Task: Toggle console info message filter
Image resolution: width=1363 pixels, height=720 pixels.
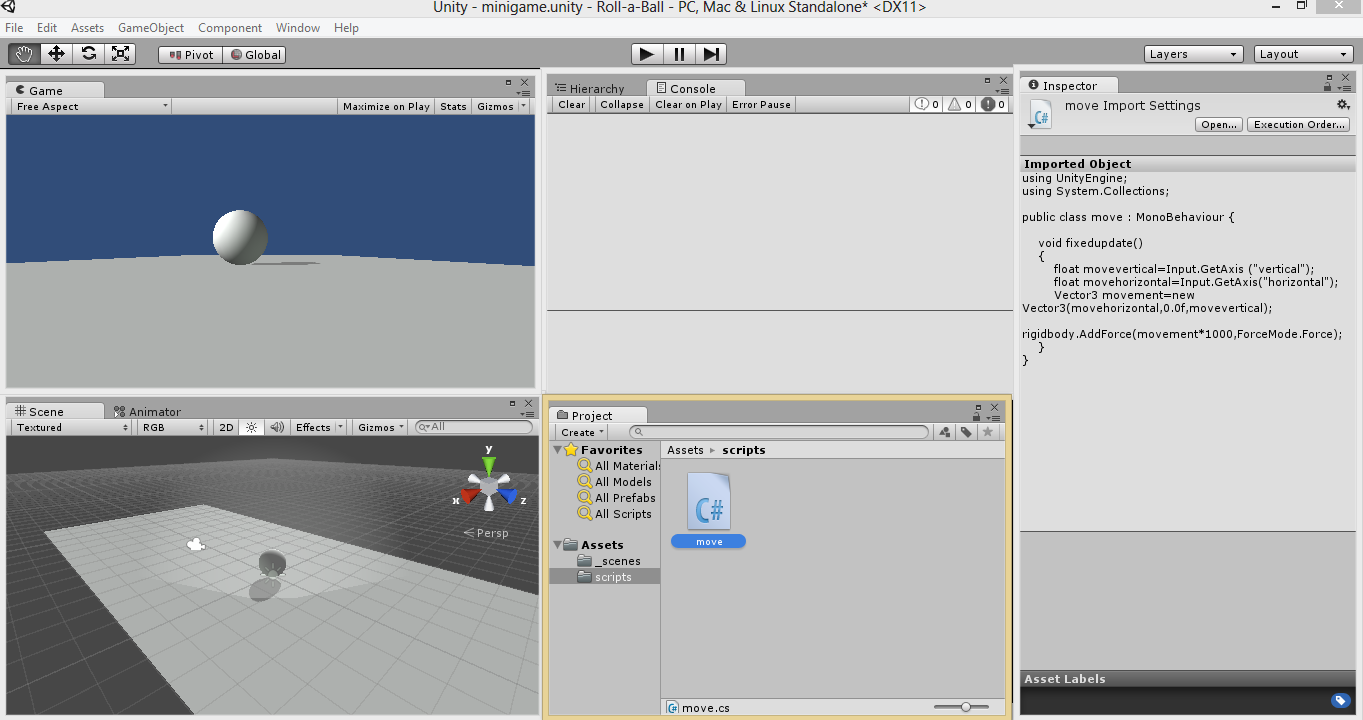Action: [x=927, y=104]
